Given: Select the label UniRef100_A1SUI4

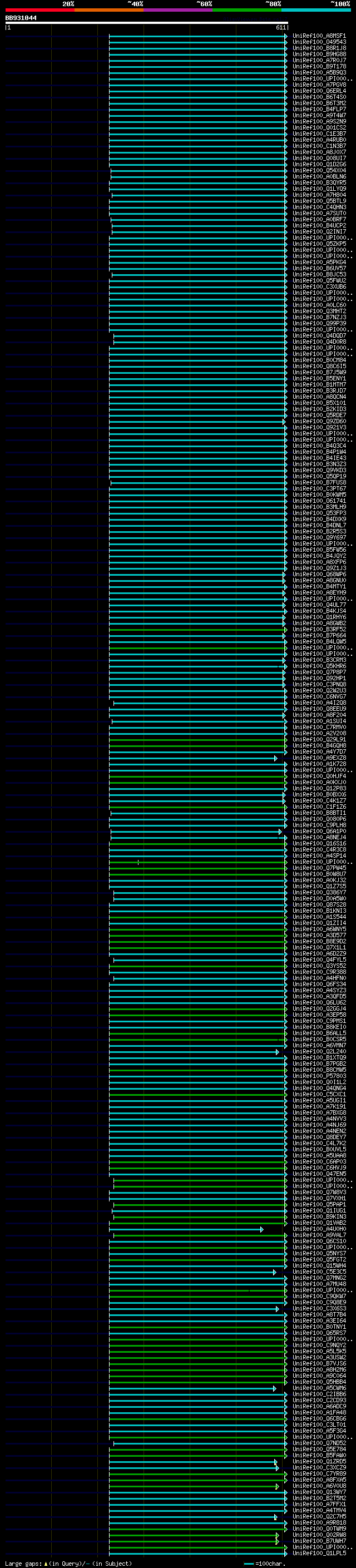Looking at the screenshot, I should (319, 721).
